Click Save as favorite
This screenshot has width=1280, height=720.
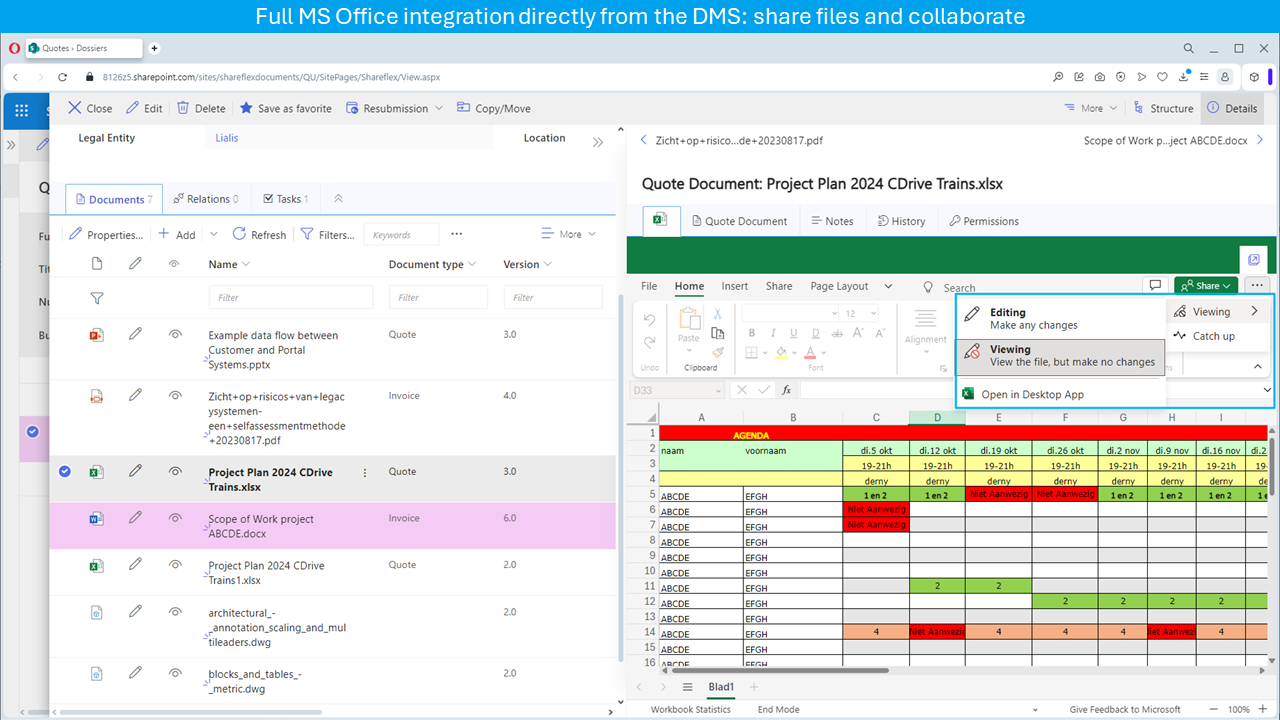pos(285,108)
